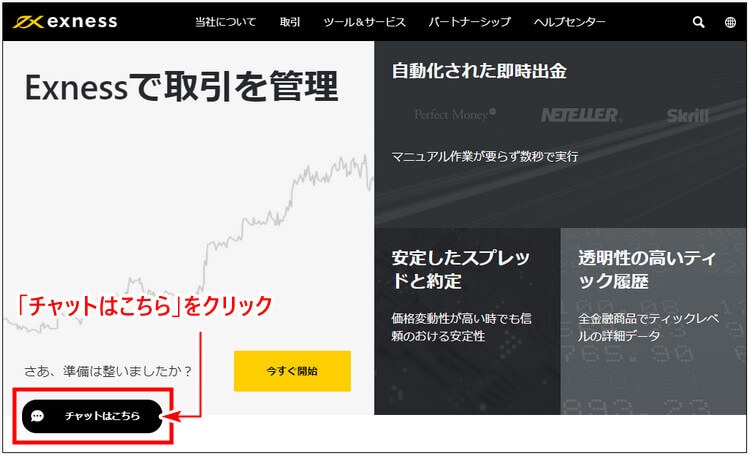
Task: Open the search magnifier icon
Action: tap(698, 22)
